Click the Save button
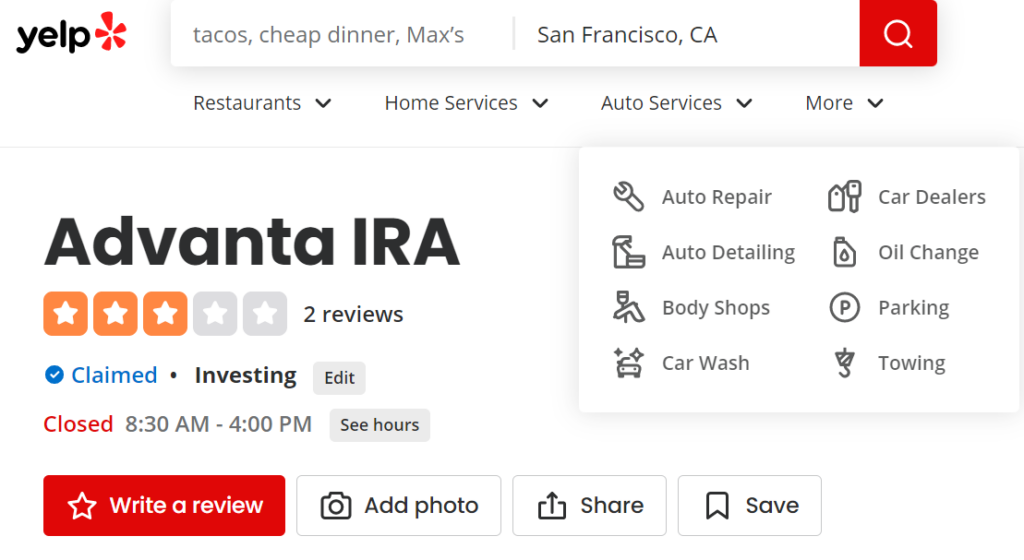 pyautogui.click(x=750, y=506)
